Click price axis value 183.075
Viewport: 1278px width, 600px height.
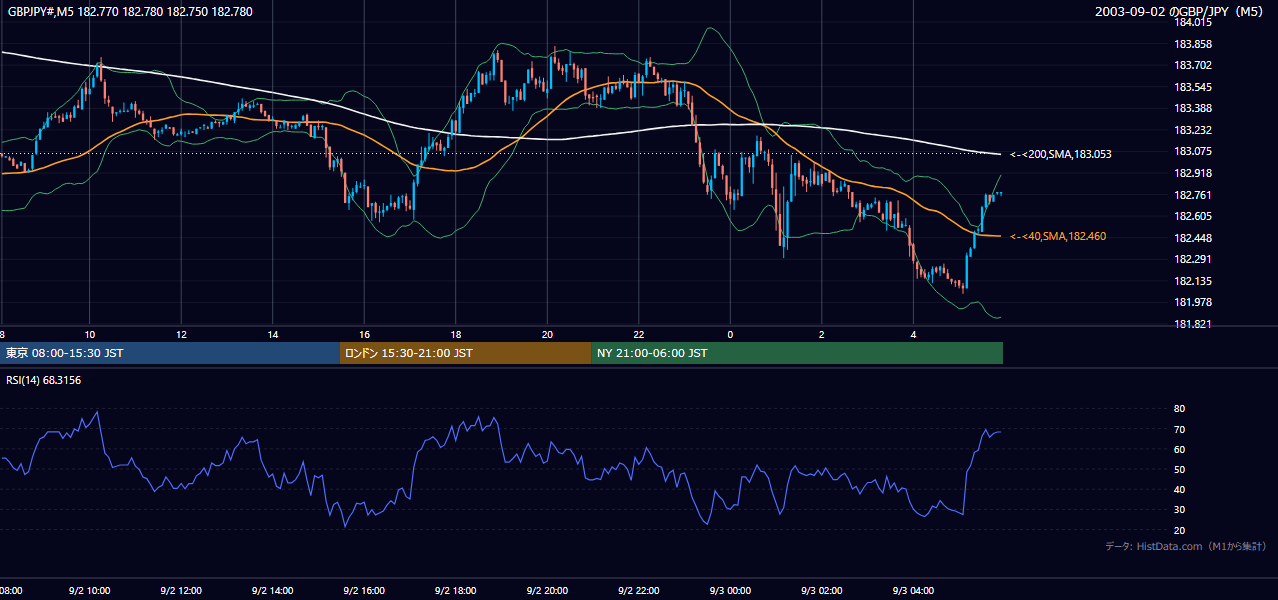(1193, 151)
